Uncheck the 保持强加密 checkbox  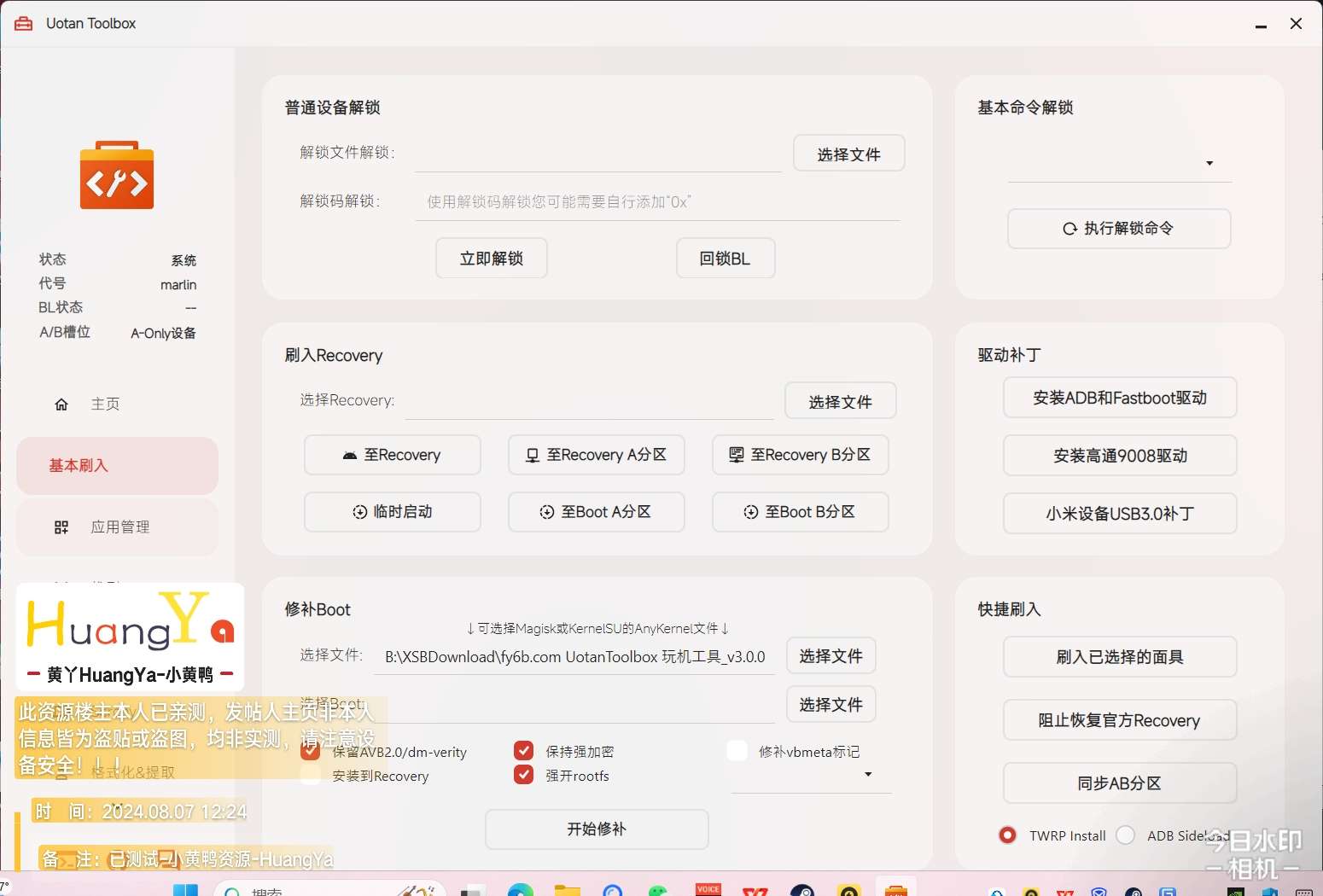[524, 751]
